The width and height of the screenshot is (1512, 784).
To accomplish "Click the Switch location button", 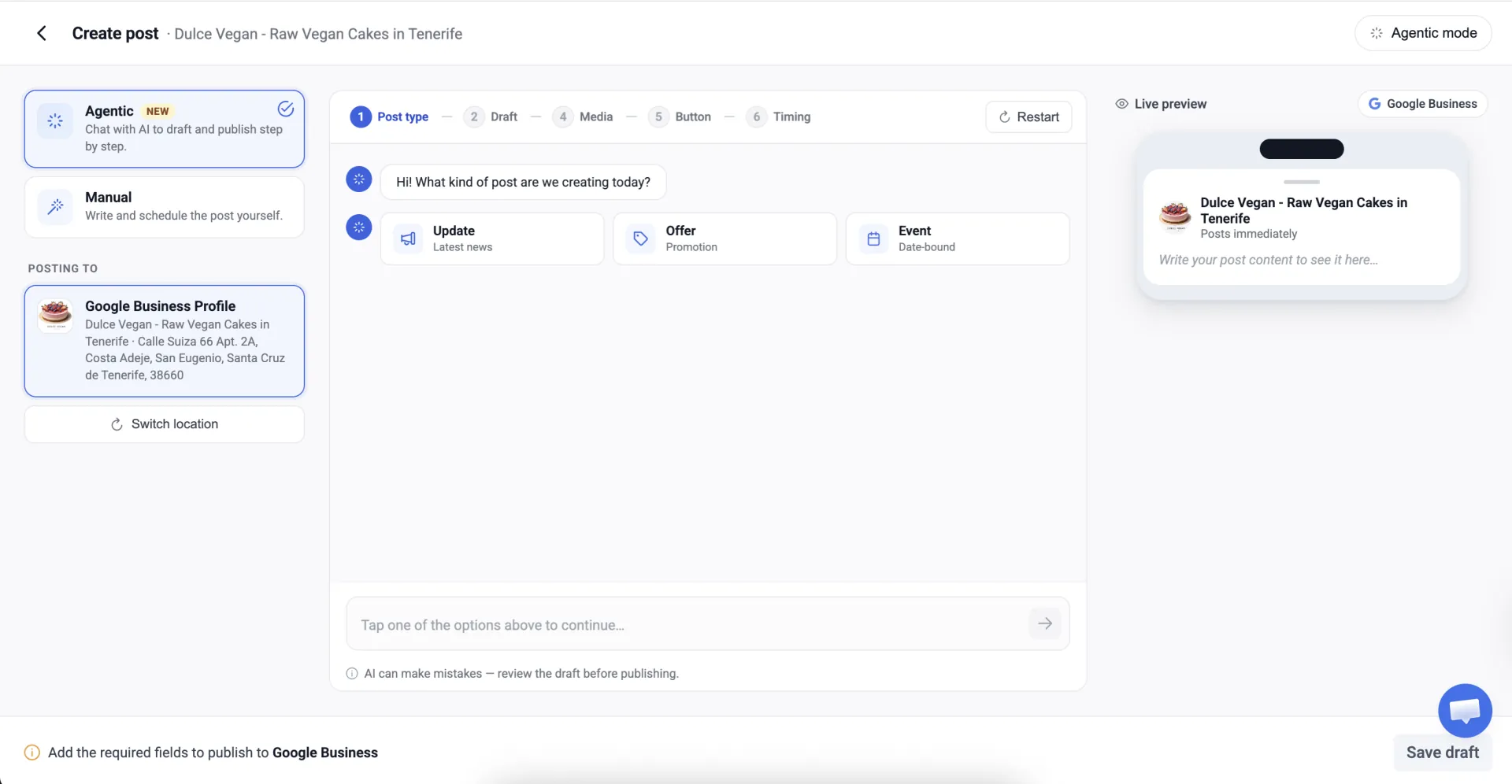I will [165, 424].
